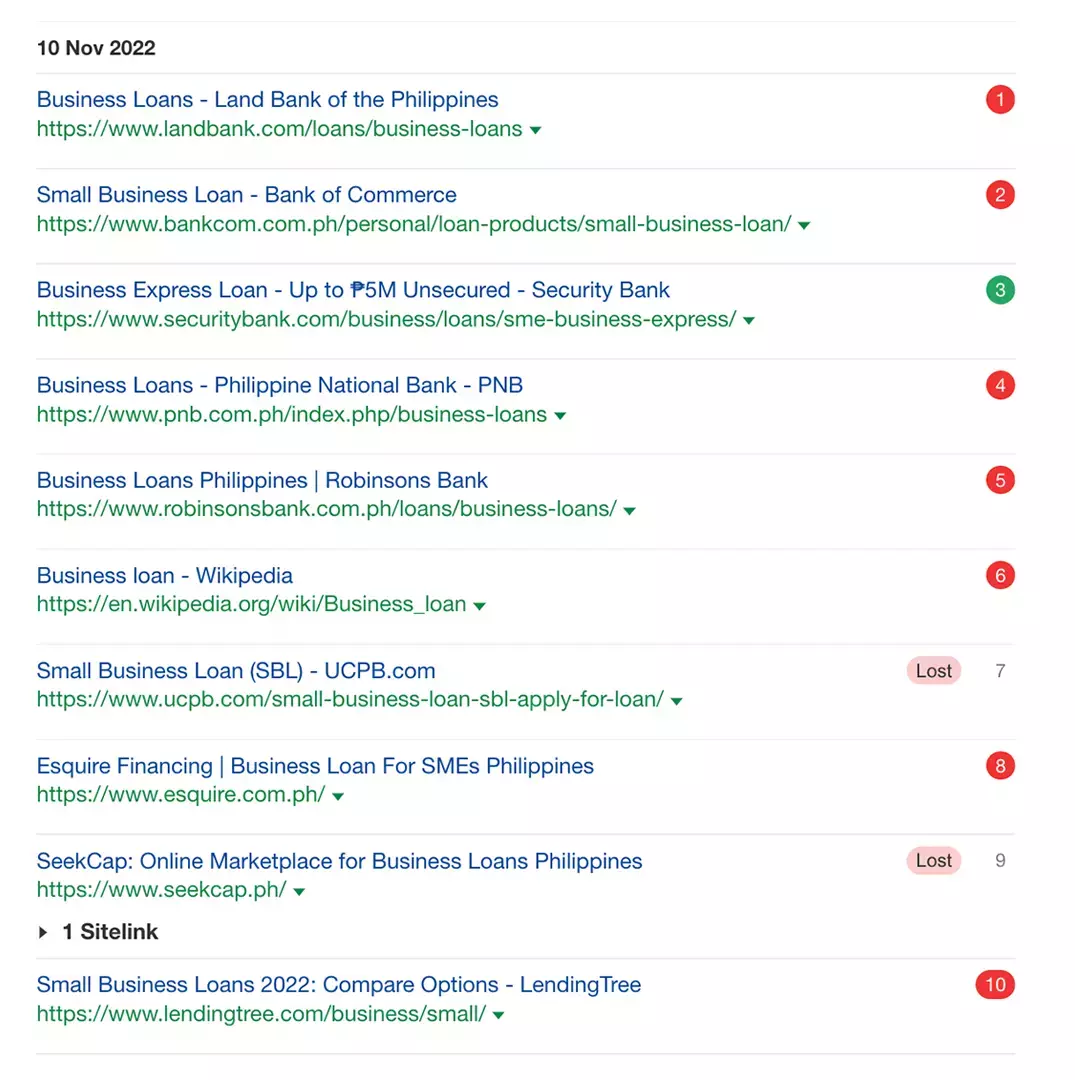1075x1080 pixels.
Task: Open Small Business Loan (SBL) - UCPB.com title
Action: 236,670
